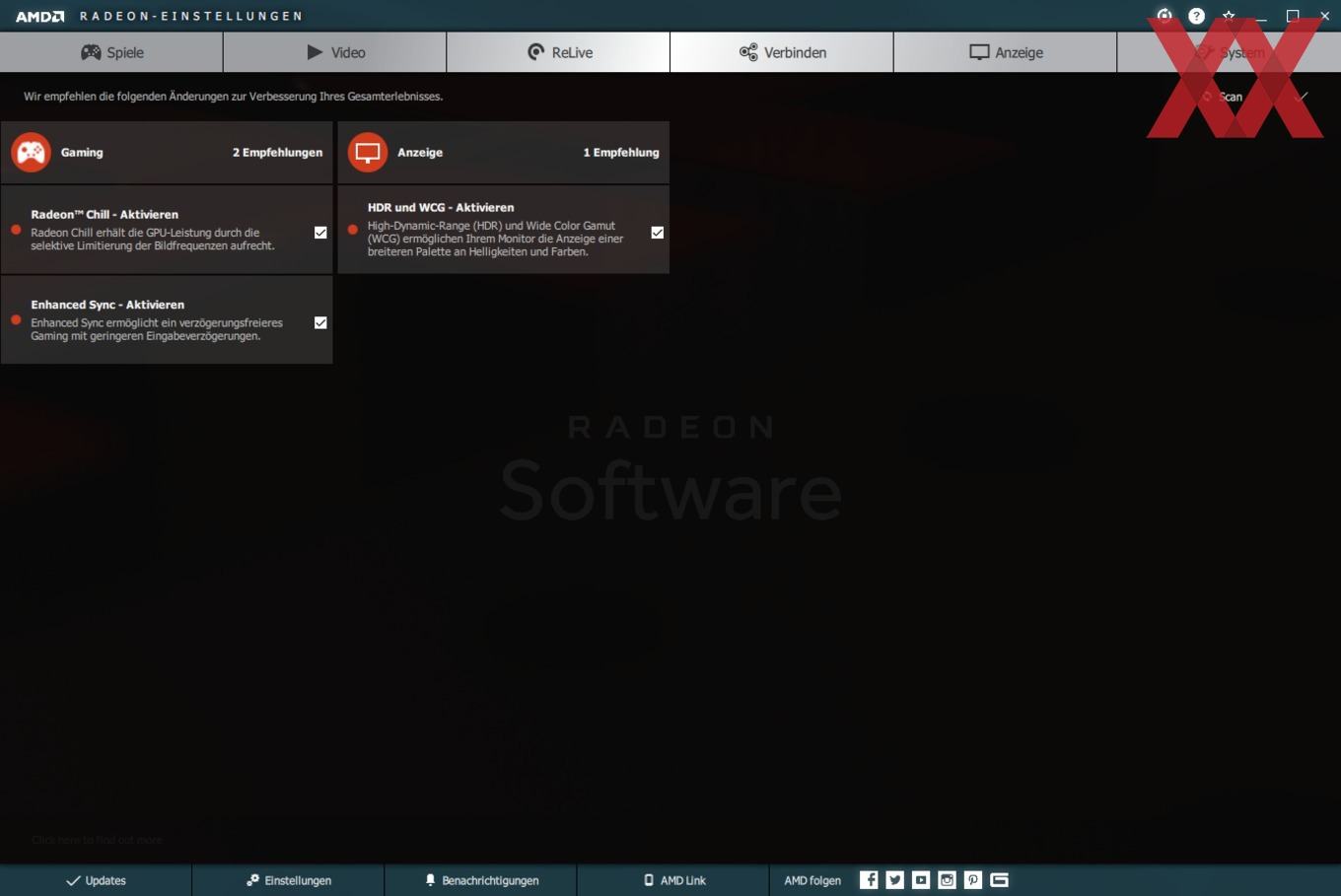The image size is (1341, 896).
Task: Uncheck the Enhanced Sync recommendation checkbox
Action: pos(320,322)
